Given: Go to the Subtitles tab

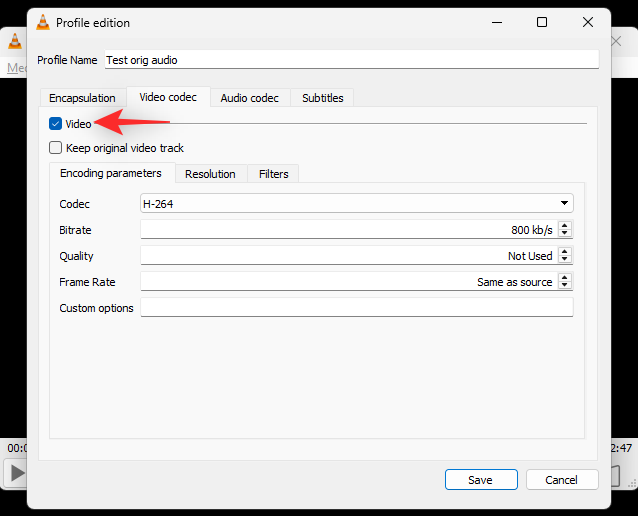Looking at the screenshot, I should pos(323,98).
